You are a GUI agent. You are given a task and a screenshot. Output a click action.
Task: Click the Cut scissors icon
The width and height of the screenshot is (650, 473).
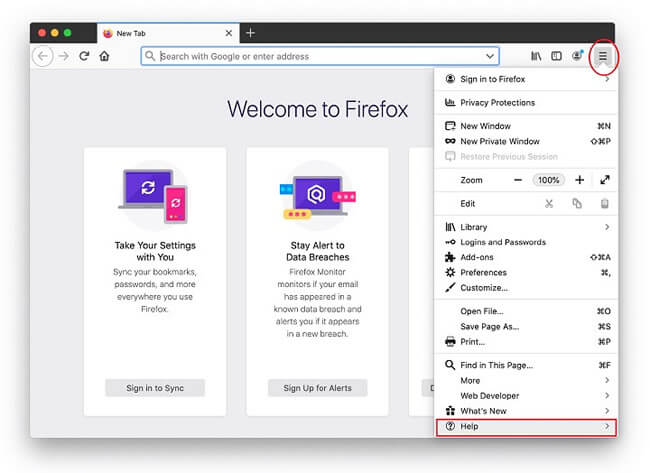(x=549, y=204)
